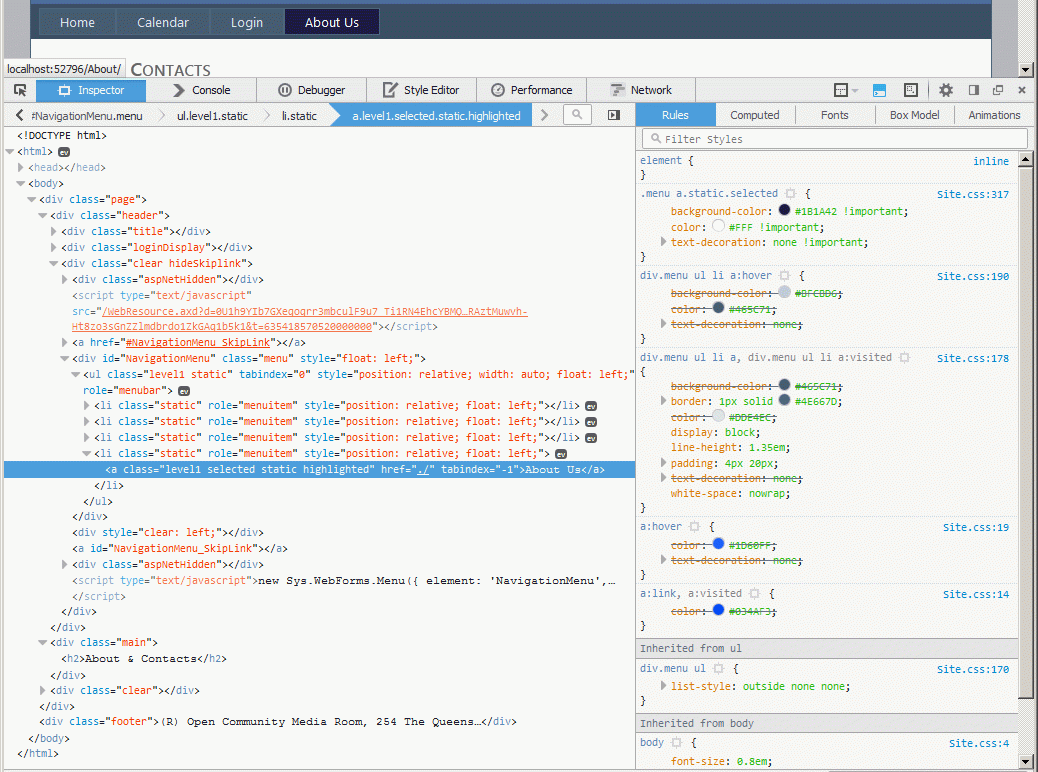Screen dimensions: 1038x772
Task: Collapse the inspector sidebar pane
Action: pyautogui.click(x=613, y=115)
